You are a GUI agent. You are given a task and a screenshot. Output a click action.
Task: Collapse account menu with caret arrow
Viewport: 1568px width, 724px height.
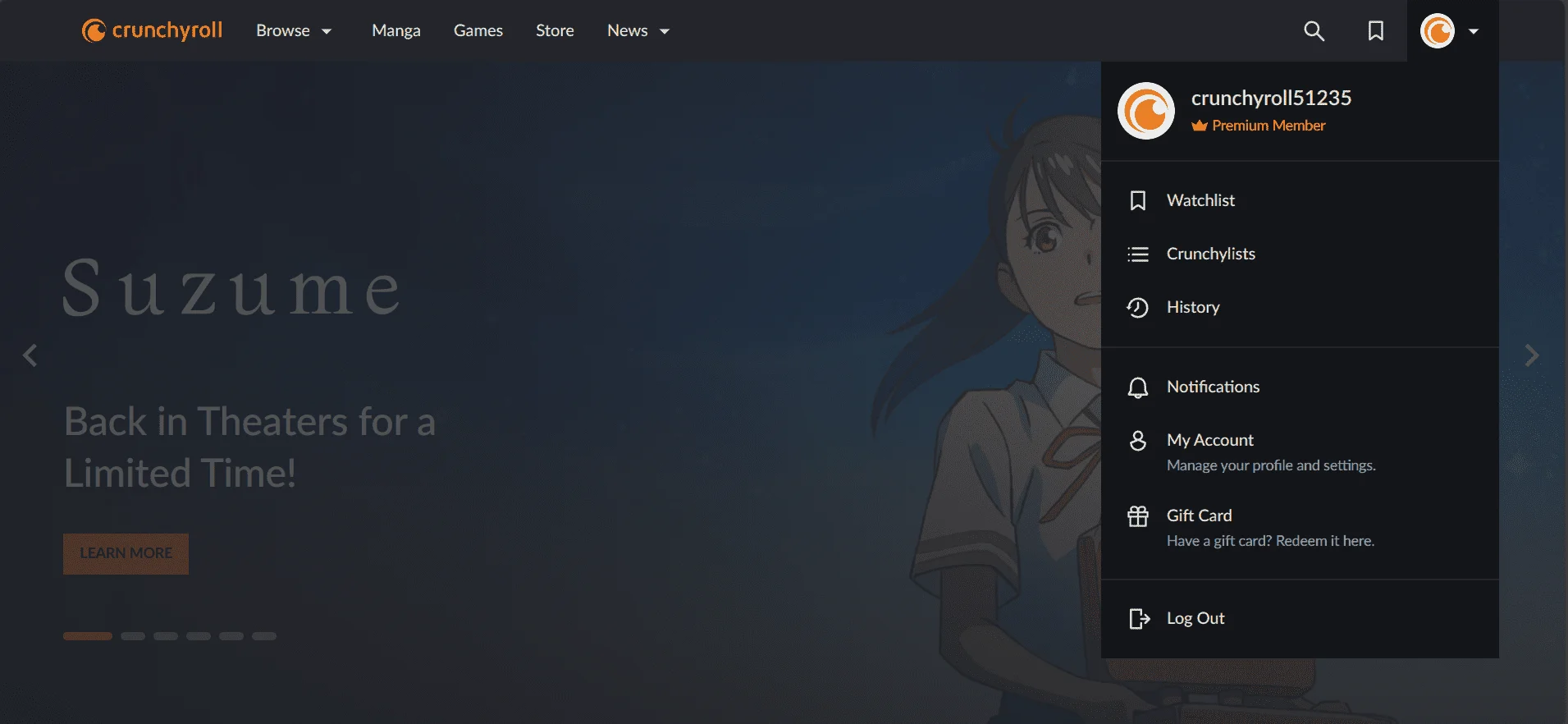pos(1474,31)
